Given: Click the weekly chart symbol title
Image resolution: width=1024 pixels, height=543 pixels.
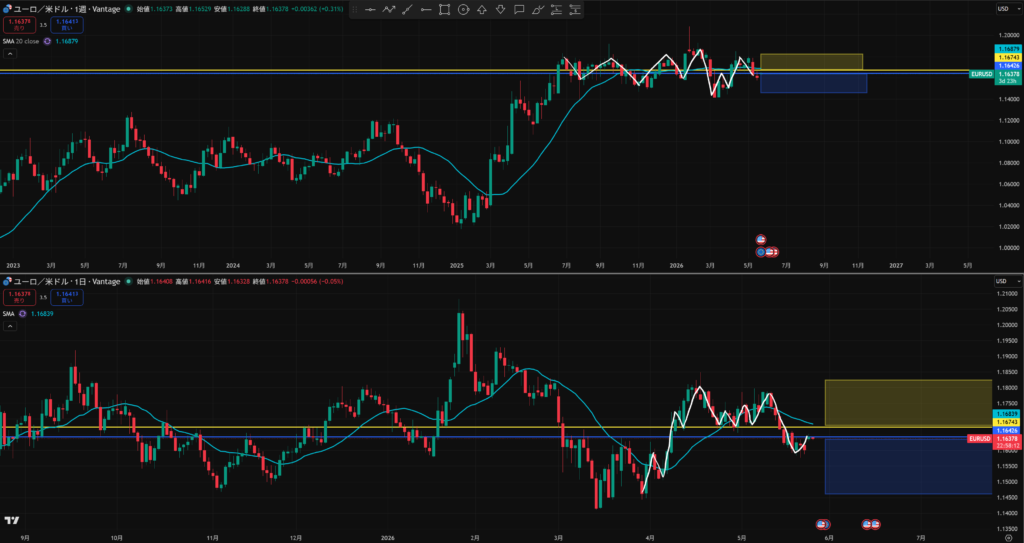Looking at the screenshot, I should pos(67,8).
